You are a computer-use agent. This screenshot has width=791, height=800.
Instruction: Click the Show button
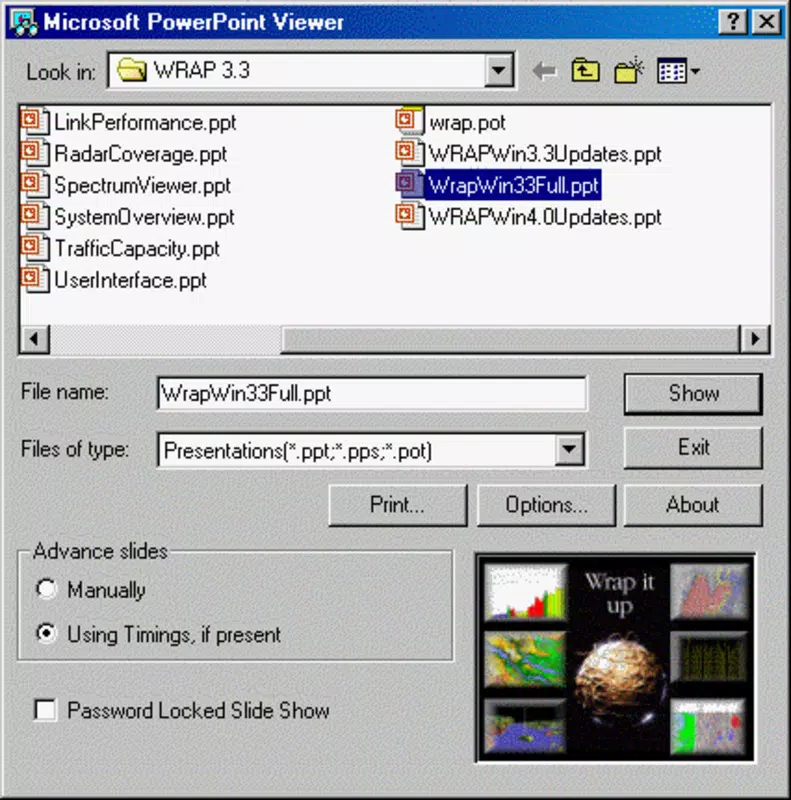click(x=693, y=393)
